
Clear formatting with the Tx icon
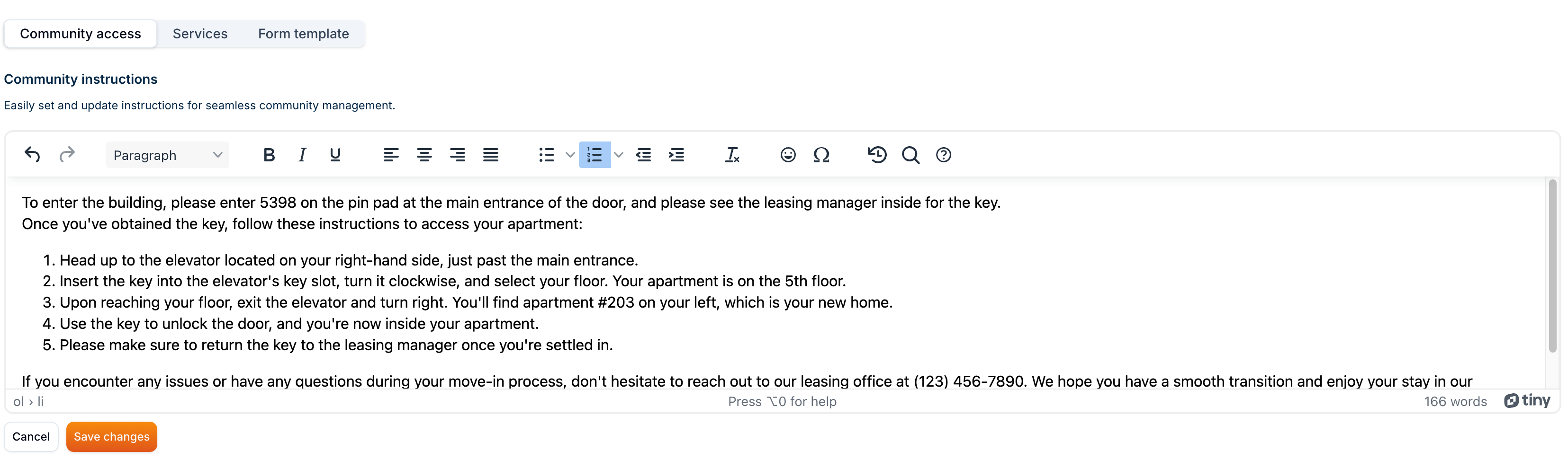click(731, 155)
